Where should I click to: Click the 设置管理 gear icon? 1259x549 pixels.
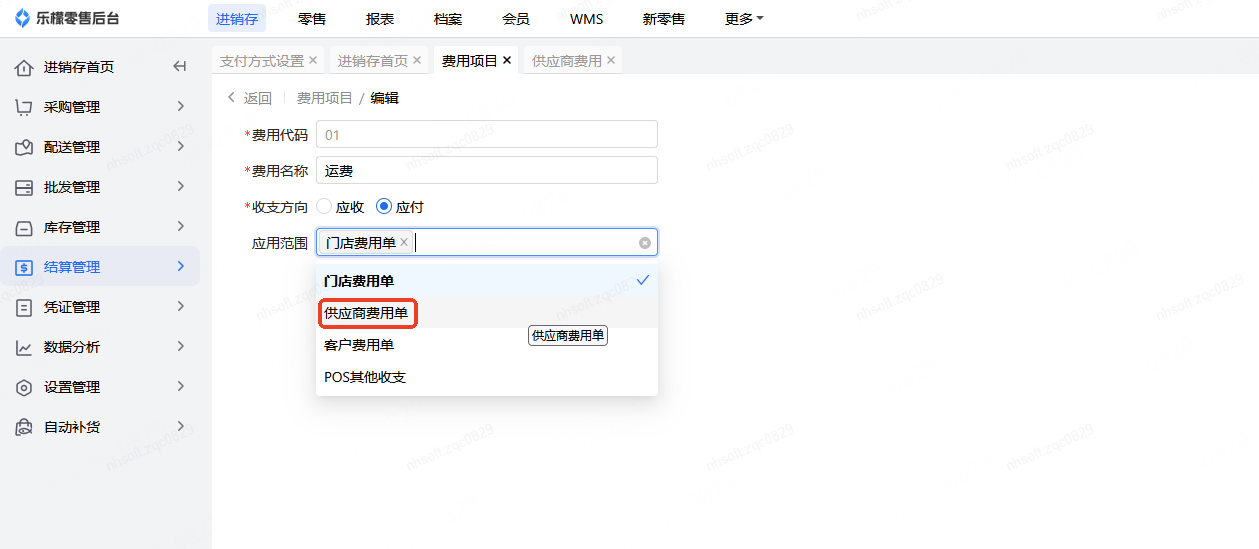click(x=24, y=387)
